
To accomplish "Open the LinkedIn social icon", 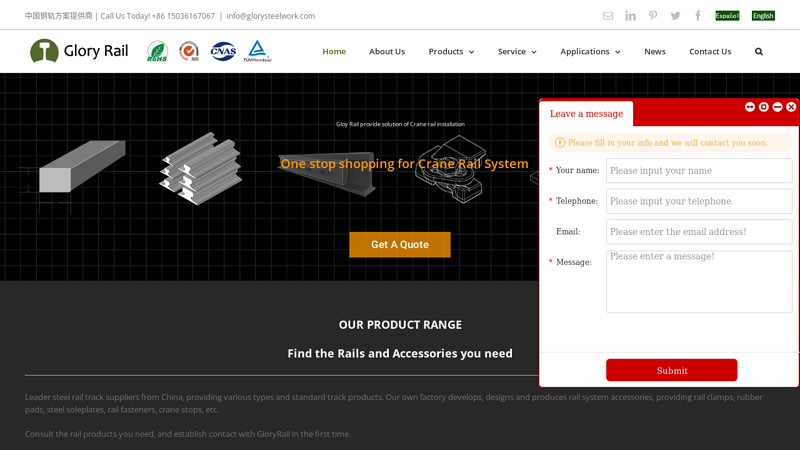I will point(631,16).
